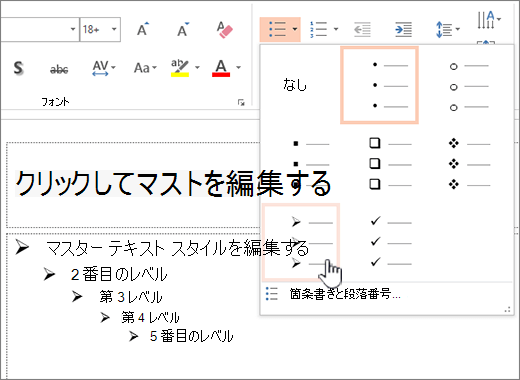Select filled round bullet style

pyautogui.click(x=379, y=85)
